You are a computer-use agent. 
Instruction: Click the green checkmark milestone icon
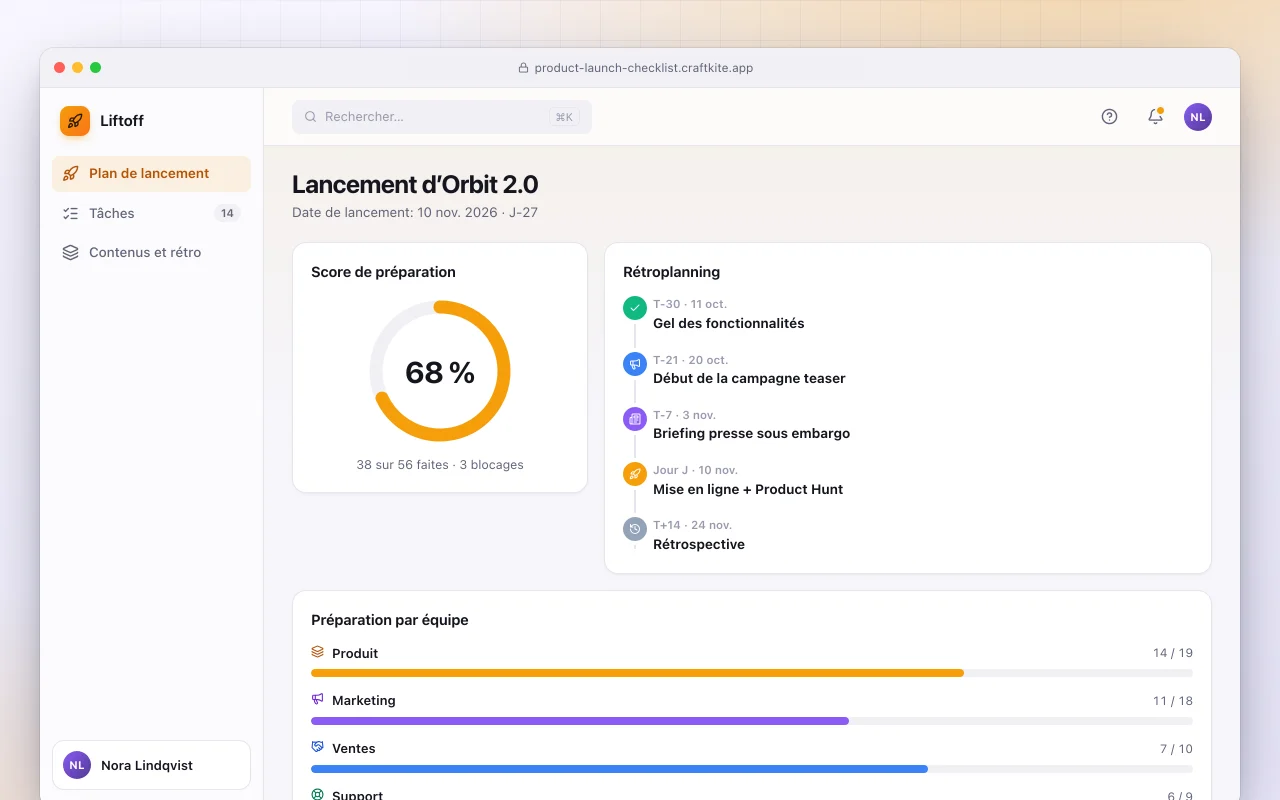coord(635,308)
